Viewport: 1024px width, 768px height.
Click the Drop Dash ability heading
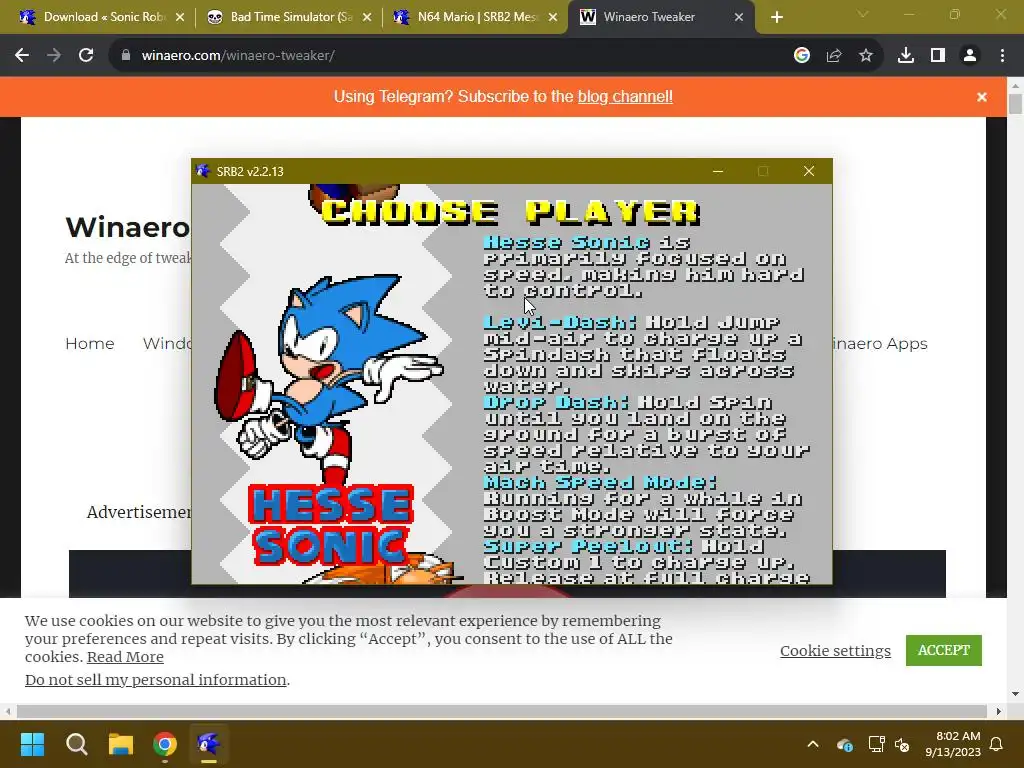(556, 402)
